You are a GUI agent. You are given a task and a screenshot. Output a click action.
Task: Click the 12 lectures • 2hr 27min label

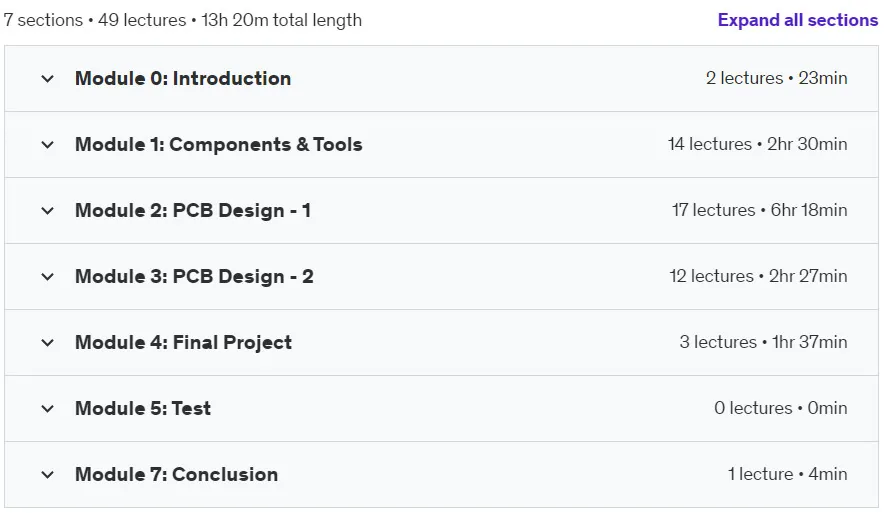click(x=758, y=276)
